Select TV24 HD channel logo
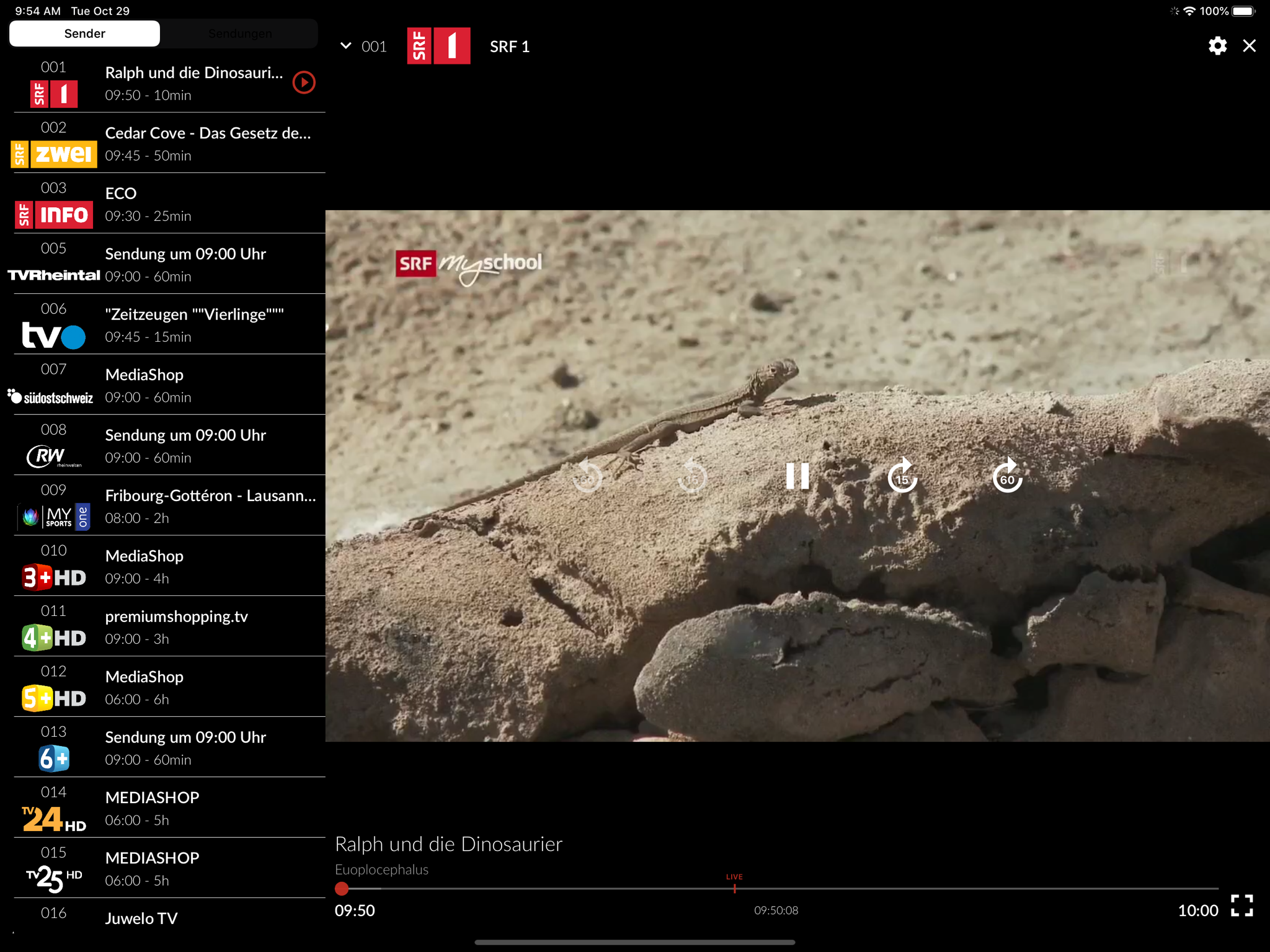Screen dimensions: 1270x952 pyautogui.click(x=54, y=819)
